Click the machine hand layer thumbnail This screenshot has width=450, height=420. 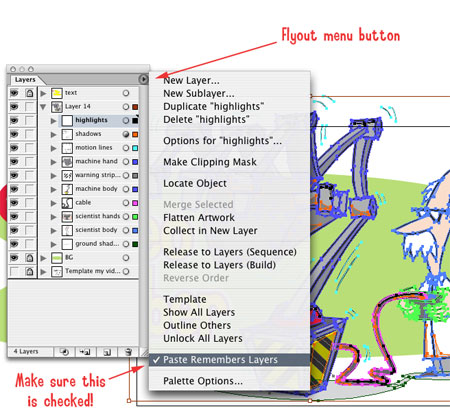click(67, 162)
